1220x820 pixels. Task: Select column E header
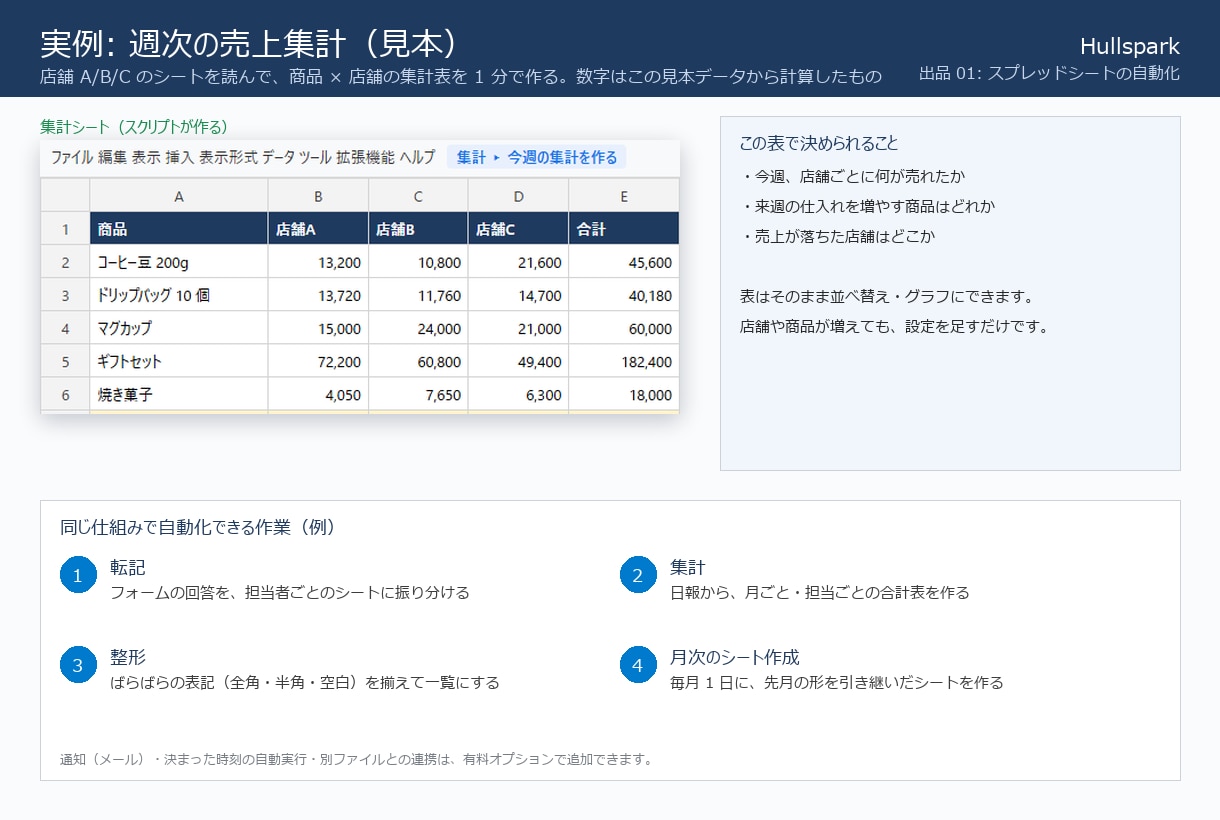624,196
